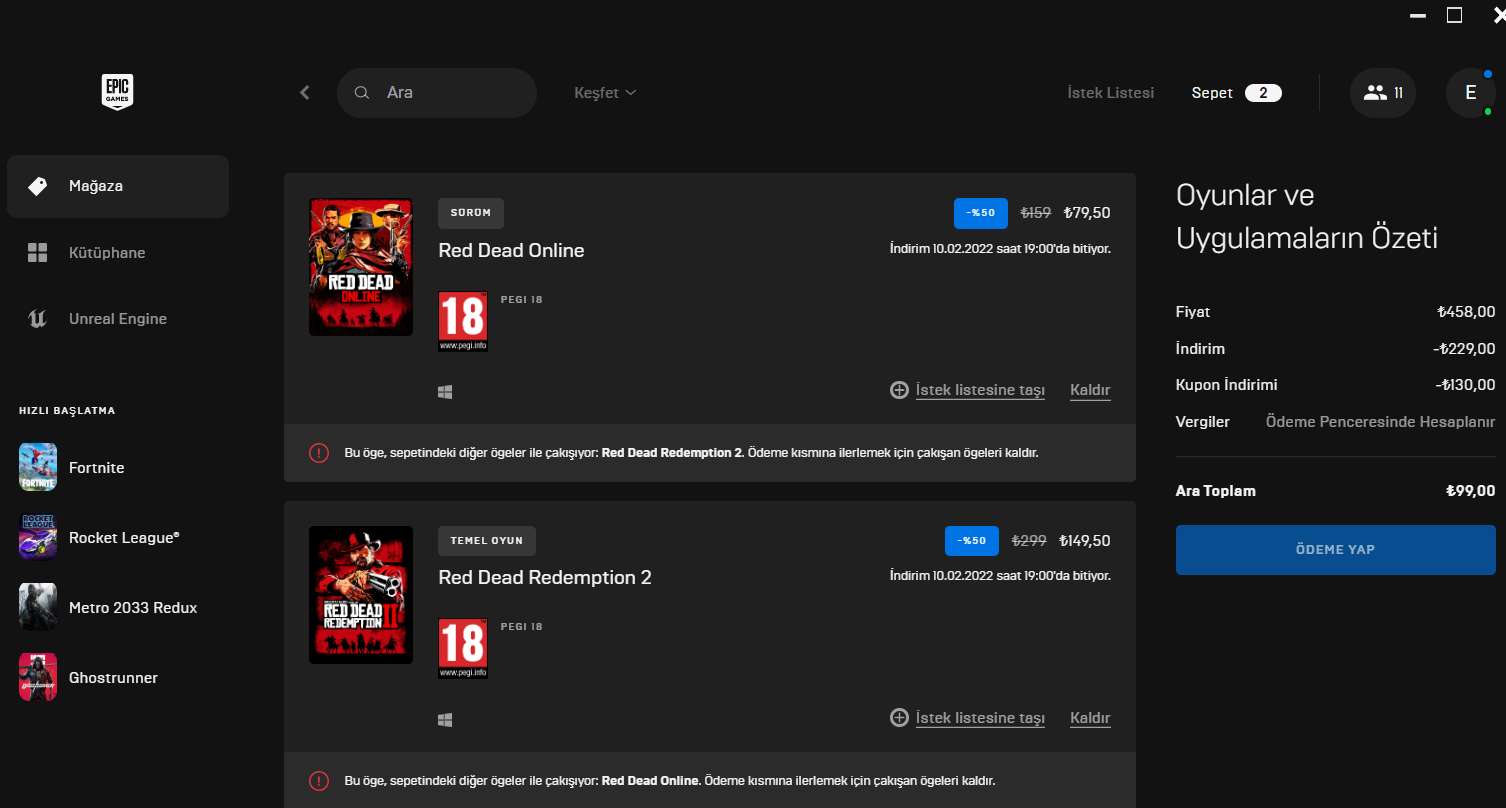Viewport: 1506px width, 808px height.
Task: Click the TEMEL OYUN tag
Action: pyautogui.click(x=487, y=541)
